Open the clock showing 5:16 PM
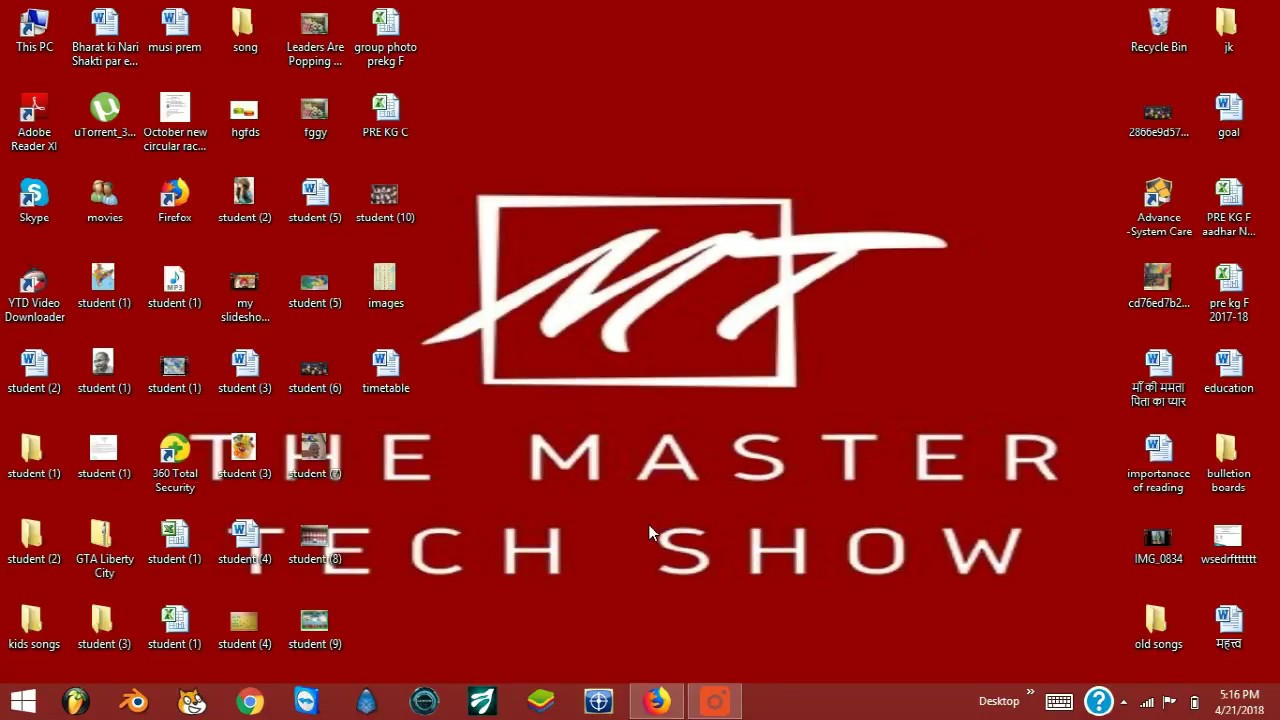The image size is (1280, 720). (1239, 702)
